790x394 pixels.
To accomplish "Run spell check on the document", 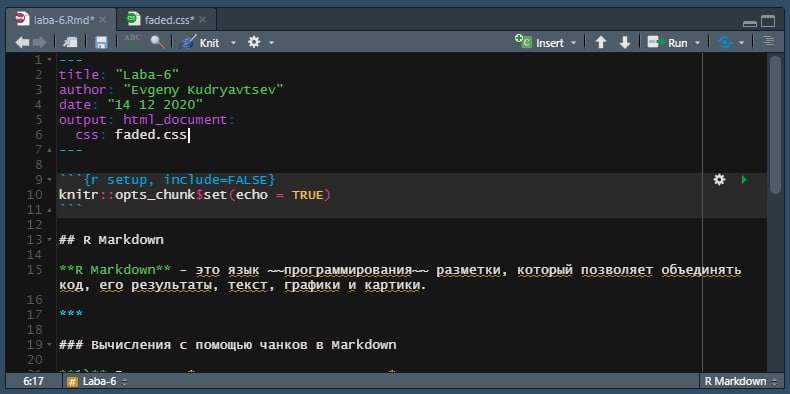I will point(133,42).
